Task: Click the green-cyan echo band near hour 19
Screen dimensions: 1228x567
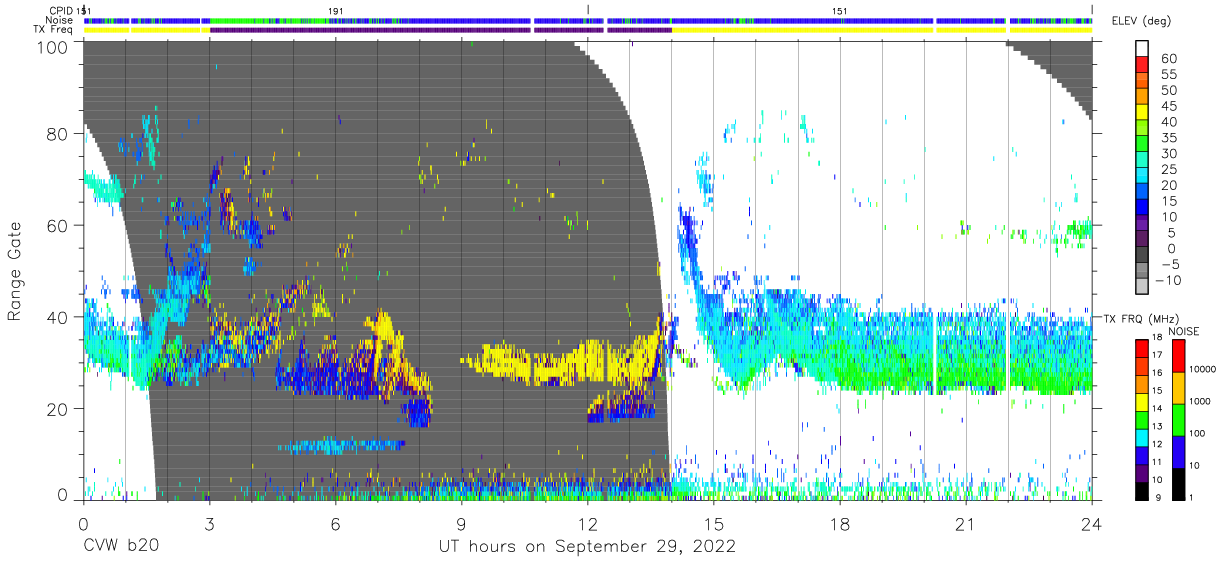Action: 880,355
